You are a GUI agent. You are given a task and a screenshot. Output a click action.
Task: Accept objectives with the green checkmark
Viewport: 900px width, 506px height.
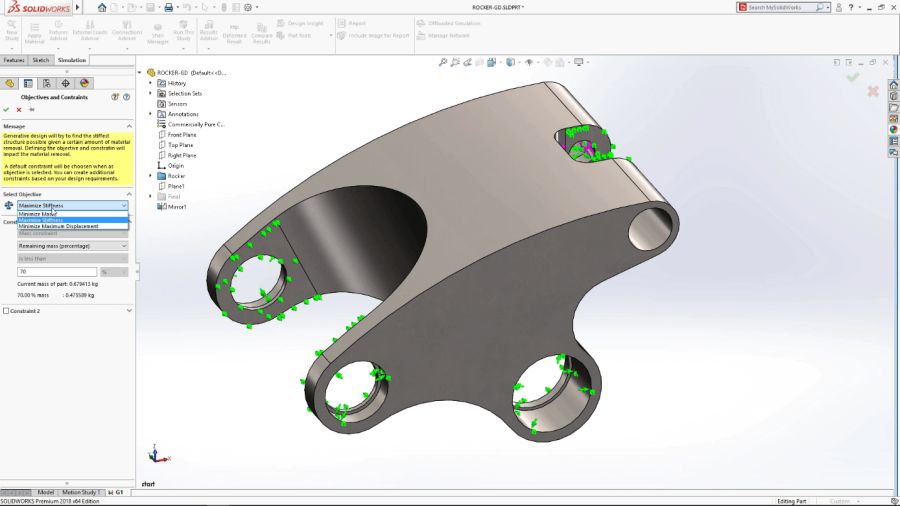pyautogui.click(x=6, y=110)
